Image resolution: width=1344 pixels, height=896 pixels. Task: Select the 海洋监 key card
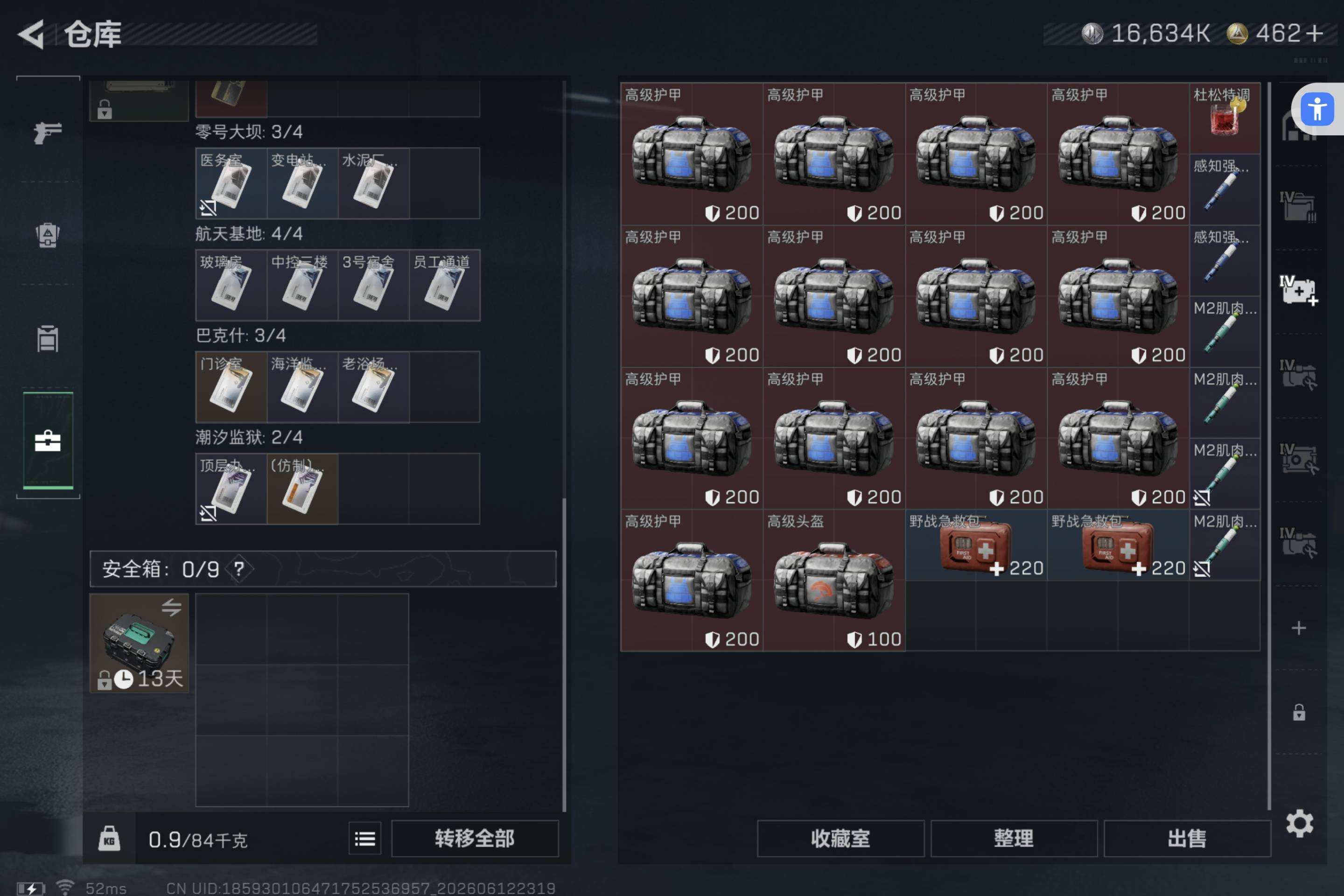click(x=302, y=387)
